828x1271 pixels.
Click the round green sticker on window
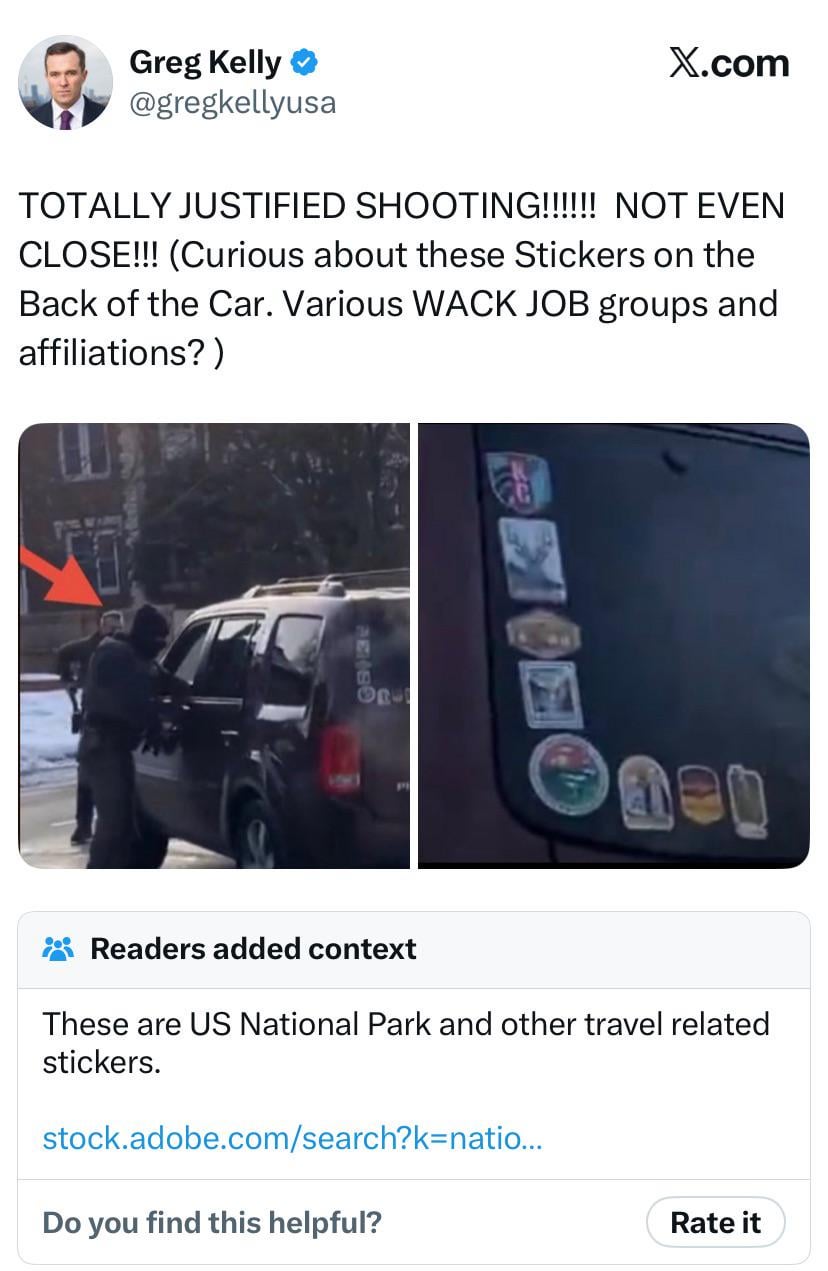coord(569,775)
